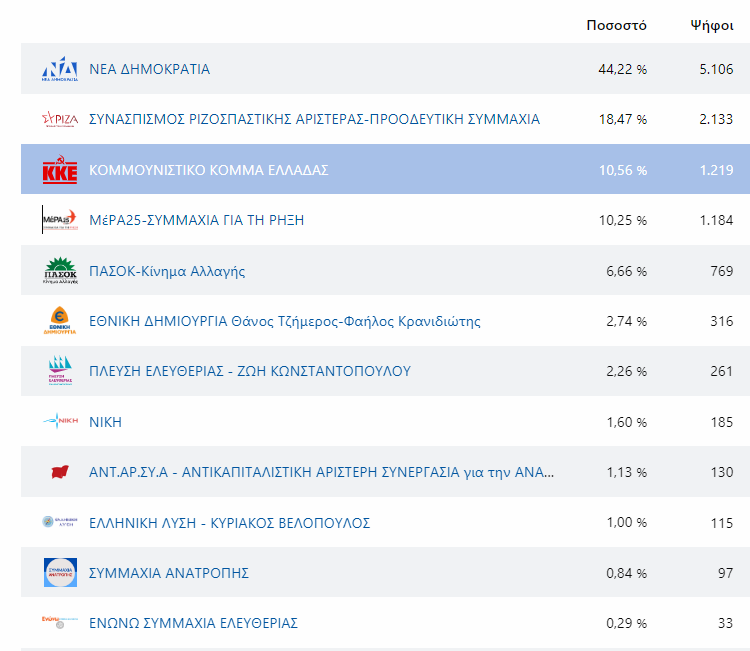Open the ΠΑΣΟΚ-Κίνημα Αλλαγής link
The image size is (750, 651).
[167, 271]
